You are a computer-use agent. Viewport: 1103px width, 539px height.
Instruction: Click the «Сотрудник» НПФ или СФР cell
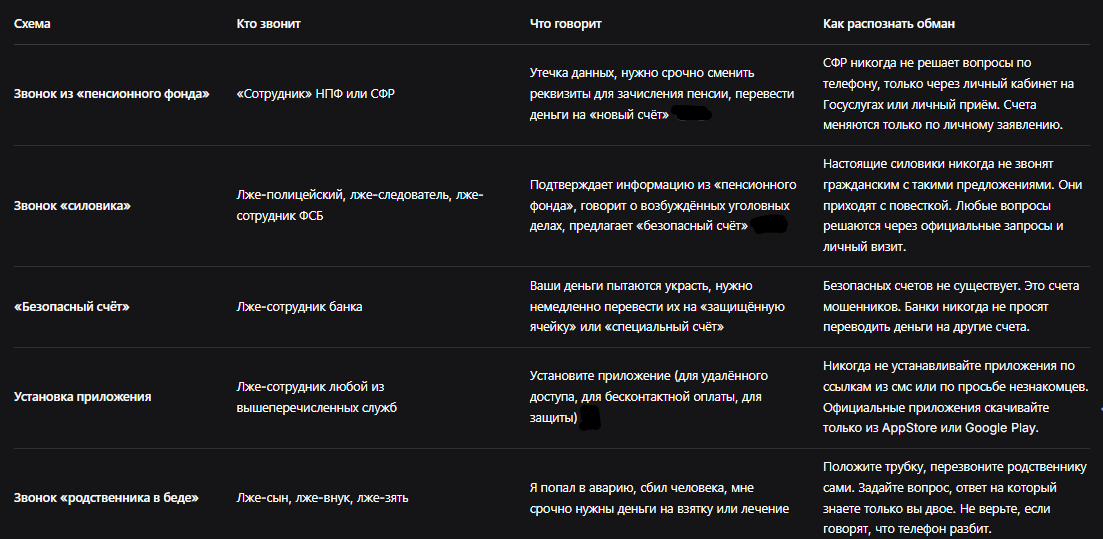click(316, 94)
